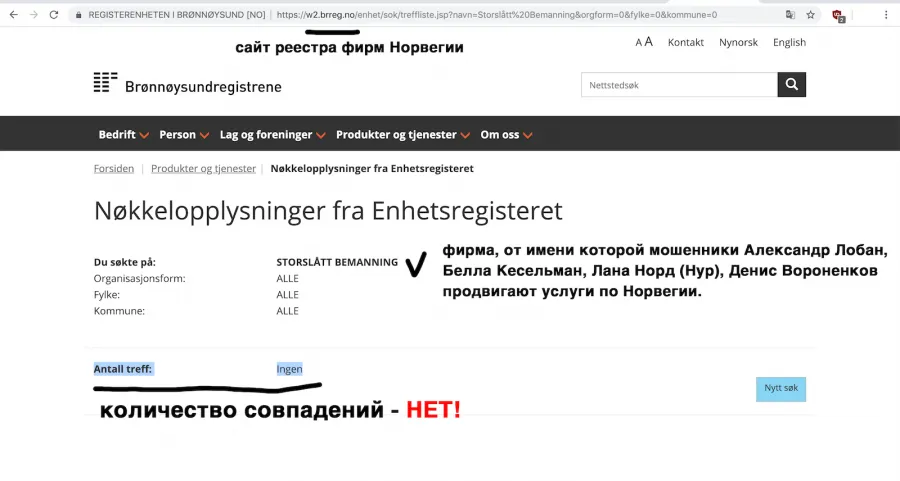
Task: Switch language to Nynorsk
Action: (x=739, y=42)
